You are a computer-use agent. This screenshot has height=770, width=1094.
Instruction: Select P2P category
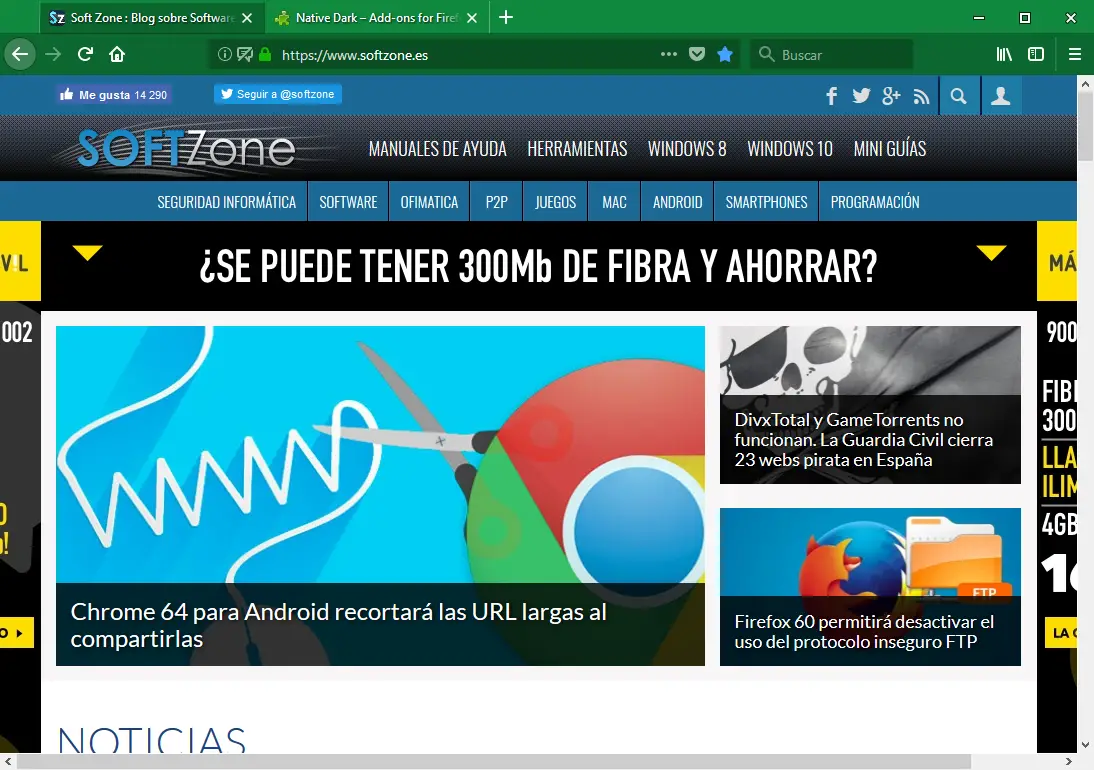pos(496,202)
